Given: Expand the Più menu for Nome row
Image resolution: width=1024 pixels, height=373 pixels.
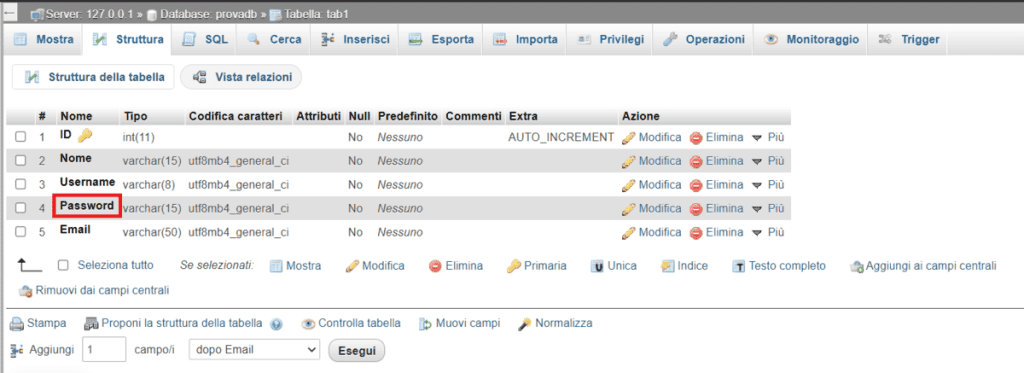Looking at the screenshot, I should [x=767, y=161].
